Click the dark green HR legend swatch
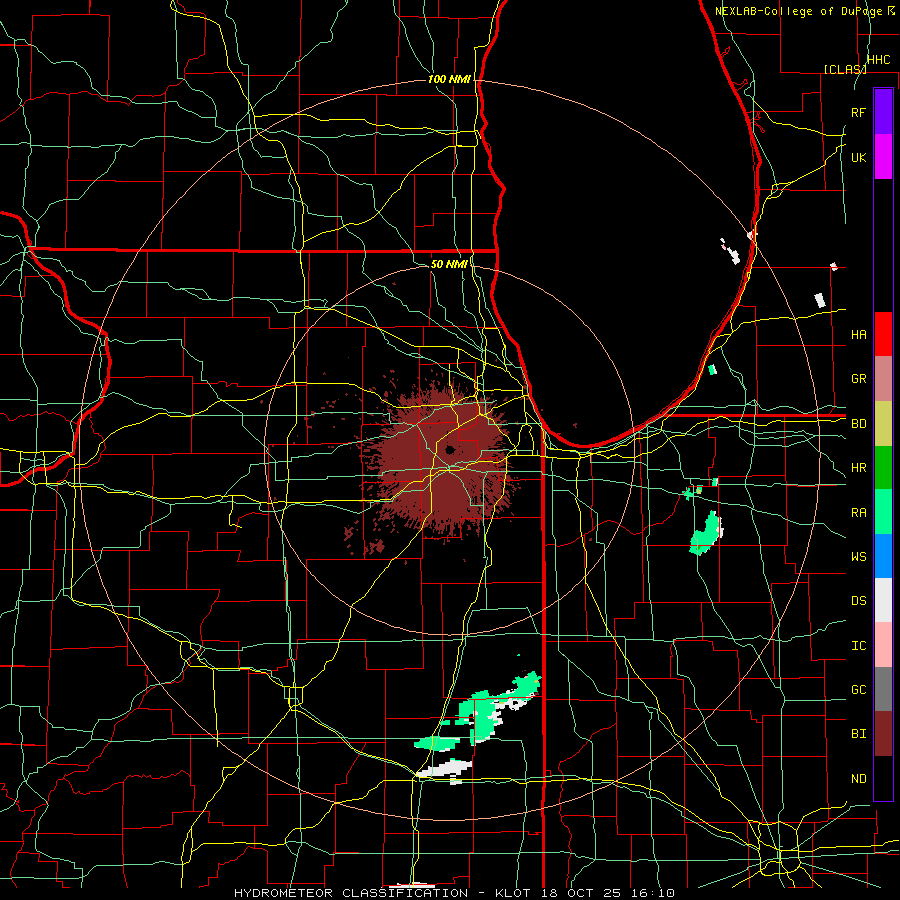900x900 pixels. coord(883,467)
